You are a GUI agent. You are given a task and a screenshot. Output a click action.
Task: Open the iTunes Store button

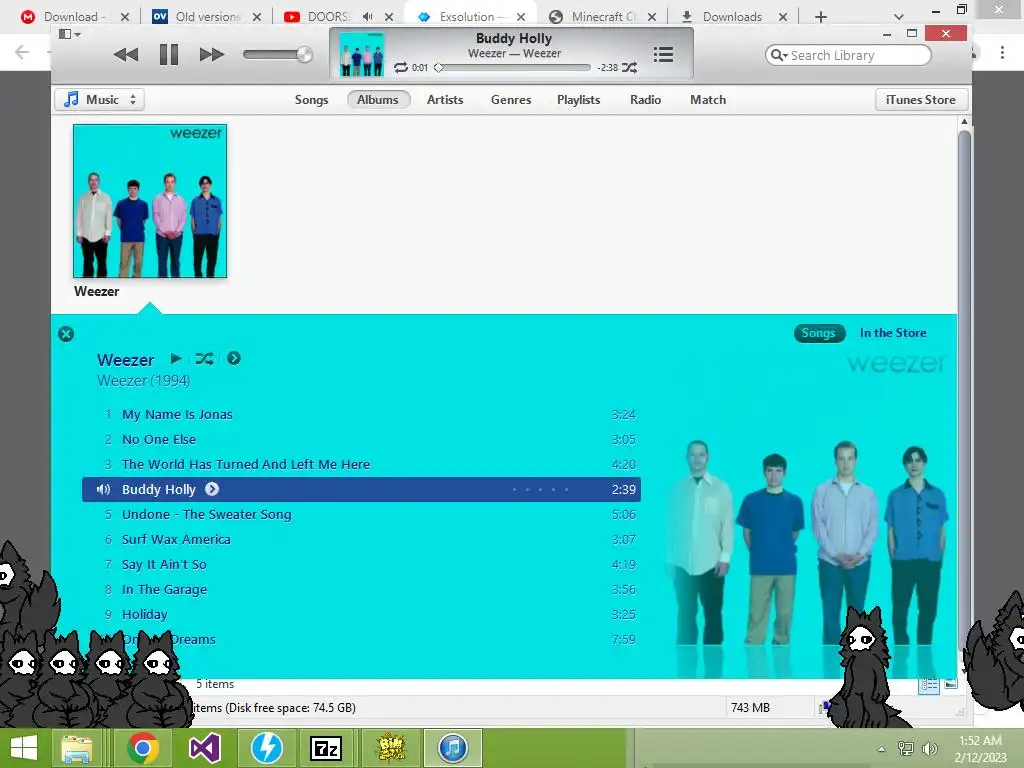point(920,100)
